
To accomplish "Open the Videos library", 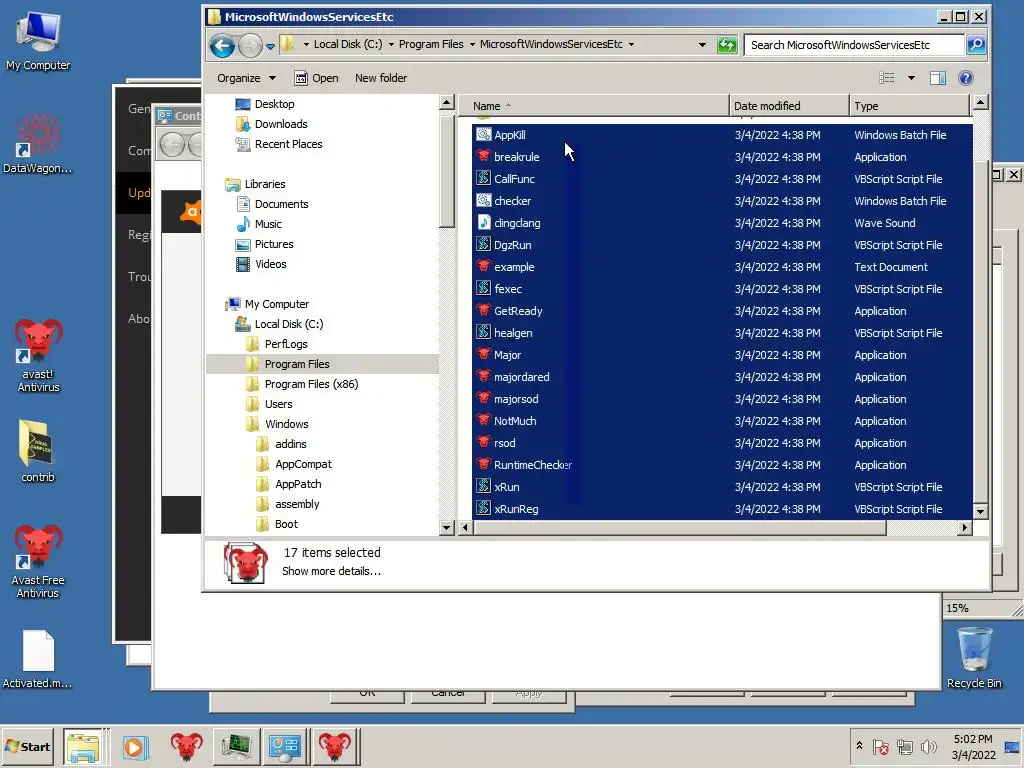I will 270,264.
